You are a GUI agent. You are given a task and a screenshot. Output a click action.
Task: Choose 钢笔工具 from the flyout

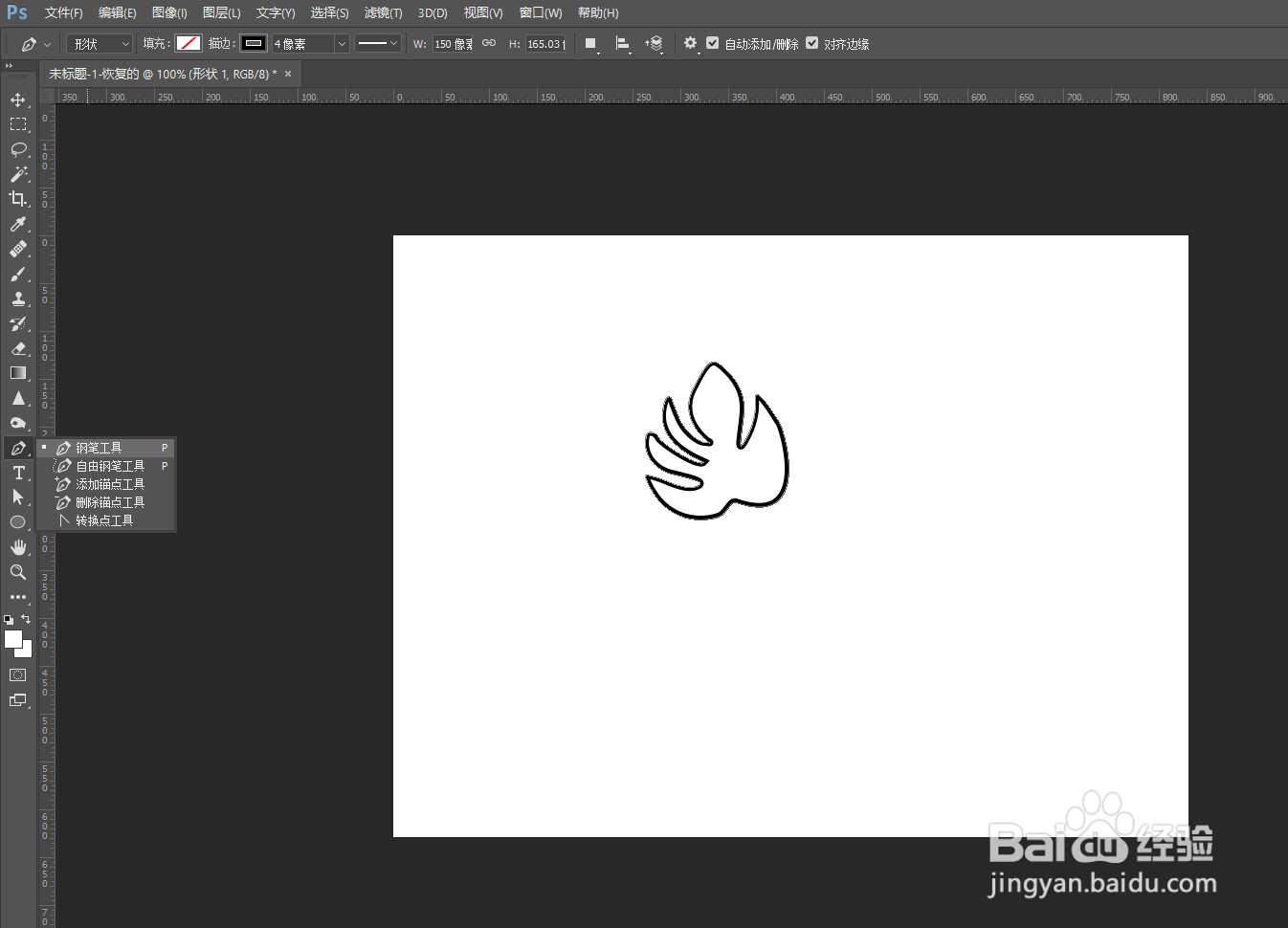[x=106, y=448]
